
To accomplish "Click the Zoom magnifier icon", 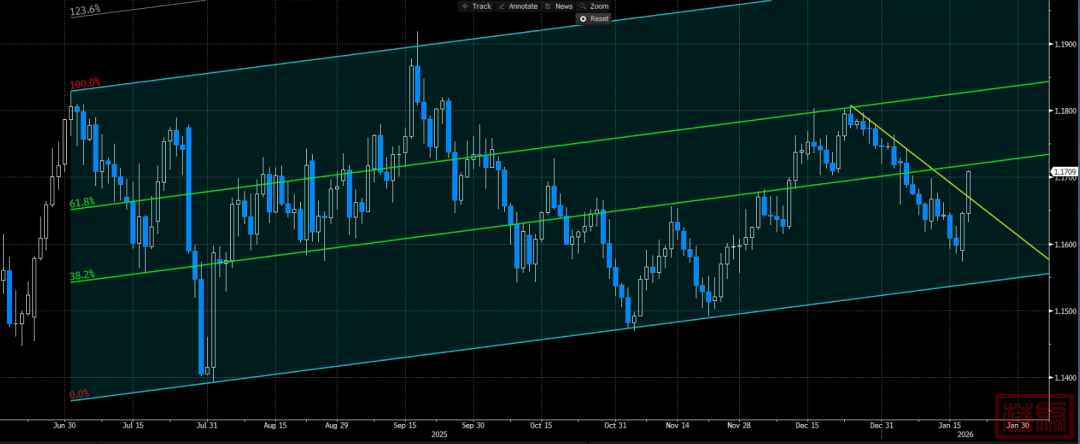I will [581, 6].
